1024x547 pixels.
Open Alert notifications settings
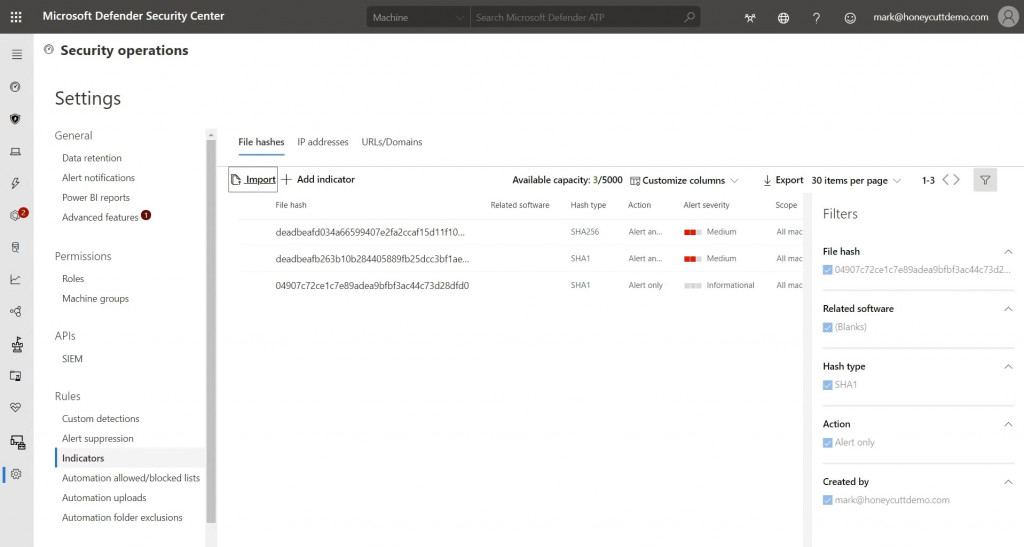click(98, 178)
